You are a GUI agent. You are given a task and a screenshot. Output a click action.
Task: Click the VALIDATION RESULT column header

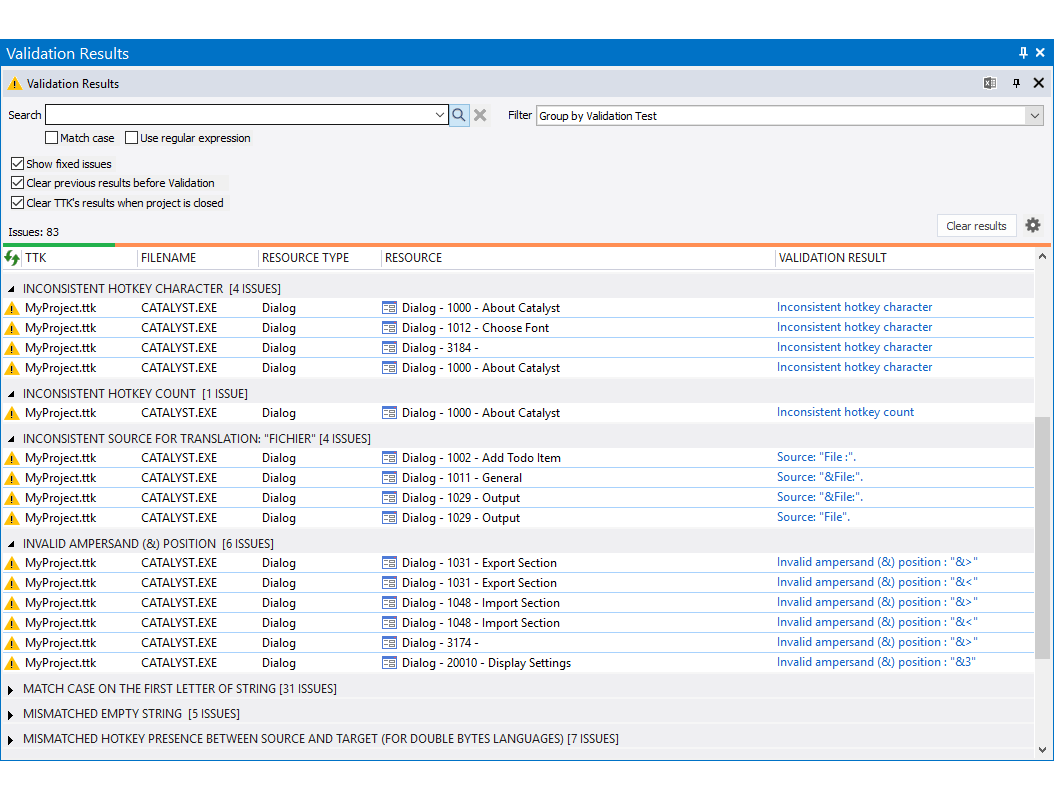(x=832, y=257)
